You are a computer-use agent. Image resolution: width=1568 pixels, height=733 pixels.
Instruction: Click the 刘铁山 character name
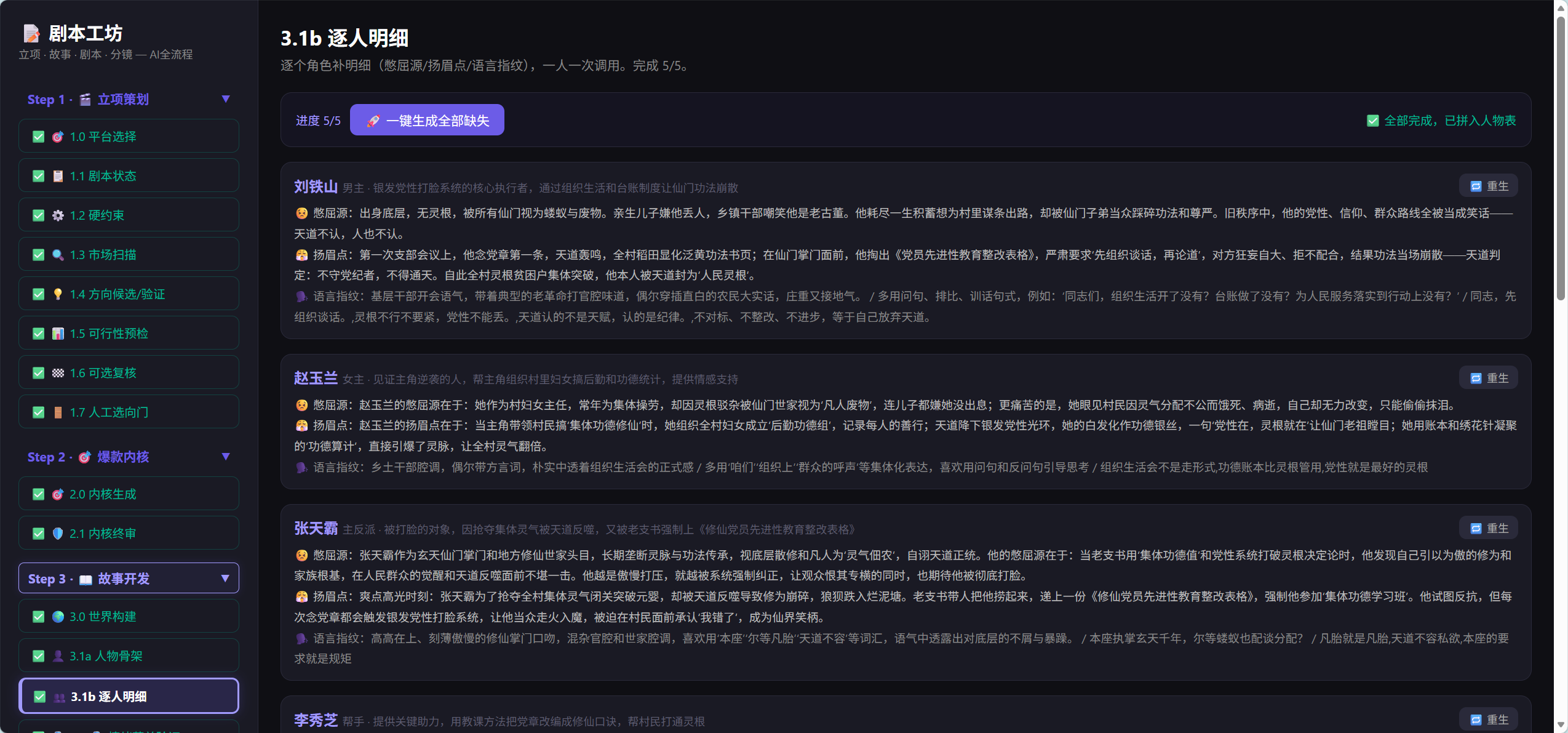316,186
